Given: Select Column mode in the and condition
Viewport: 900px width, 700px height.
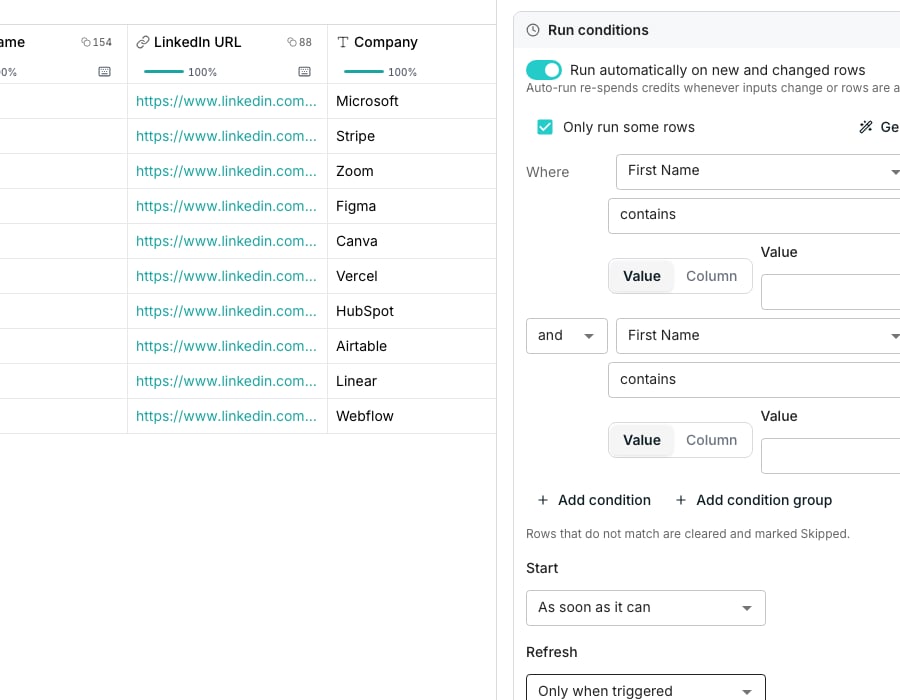Looking at the screenshot, I should pos(712,440).
